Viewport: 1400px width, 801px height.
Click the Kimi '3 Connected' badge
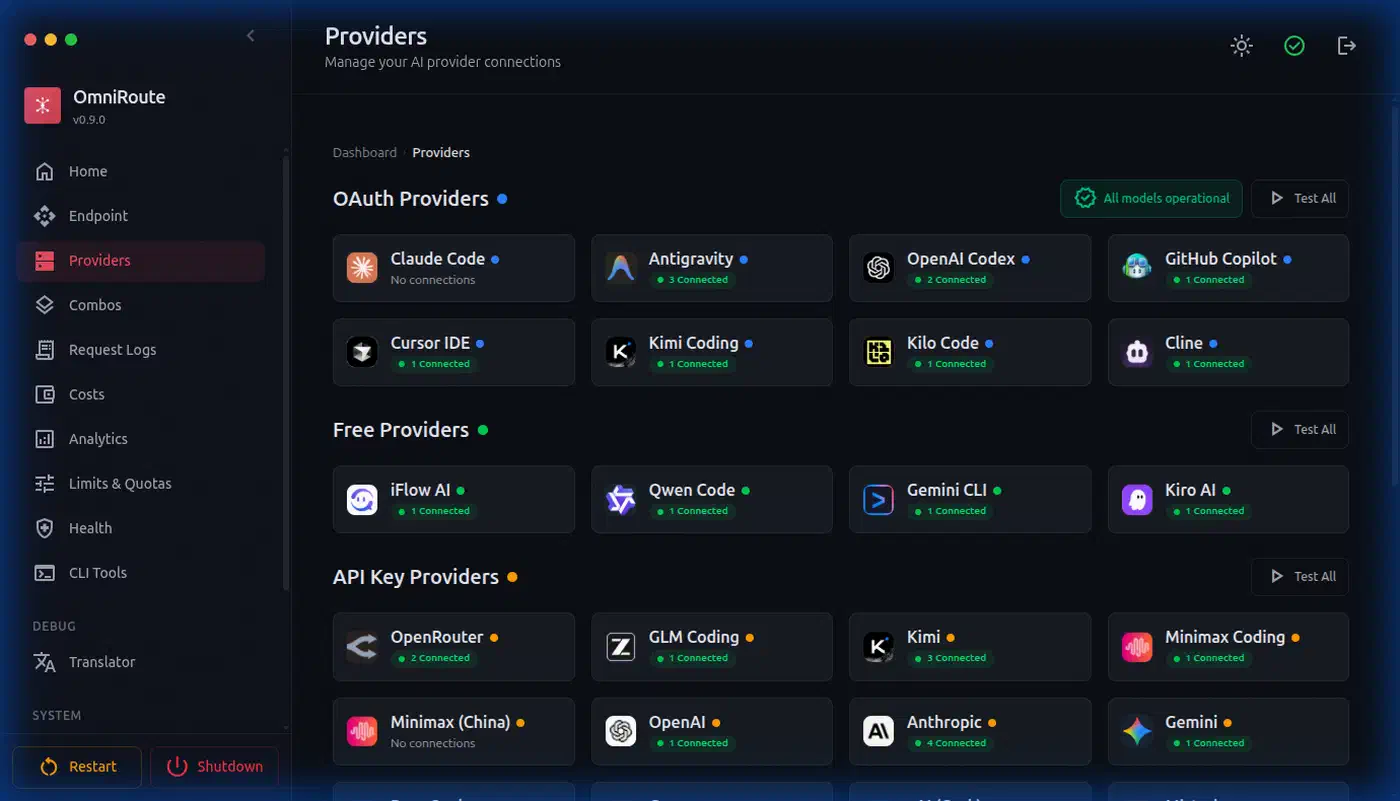coord(950,658)
